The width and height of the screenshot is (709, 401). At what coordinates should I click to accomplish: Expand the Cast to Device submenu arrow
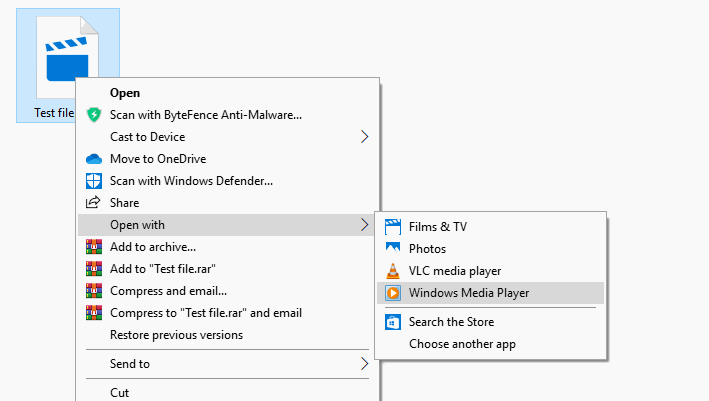[x=364, y=137]
